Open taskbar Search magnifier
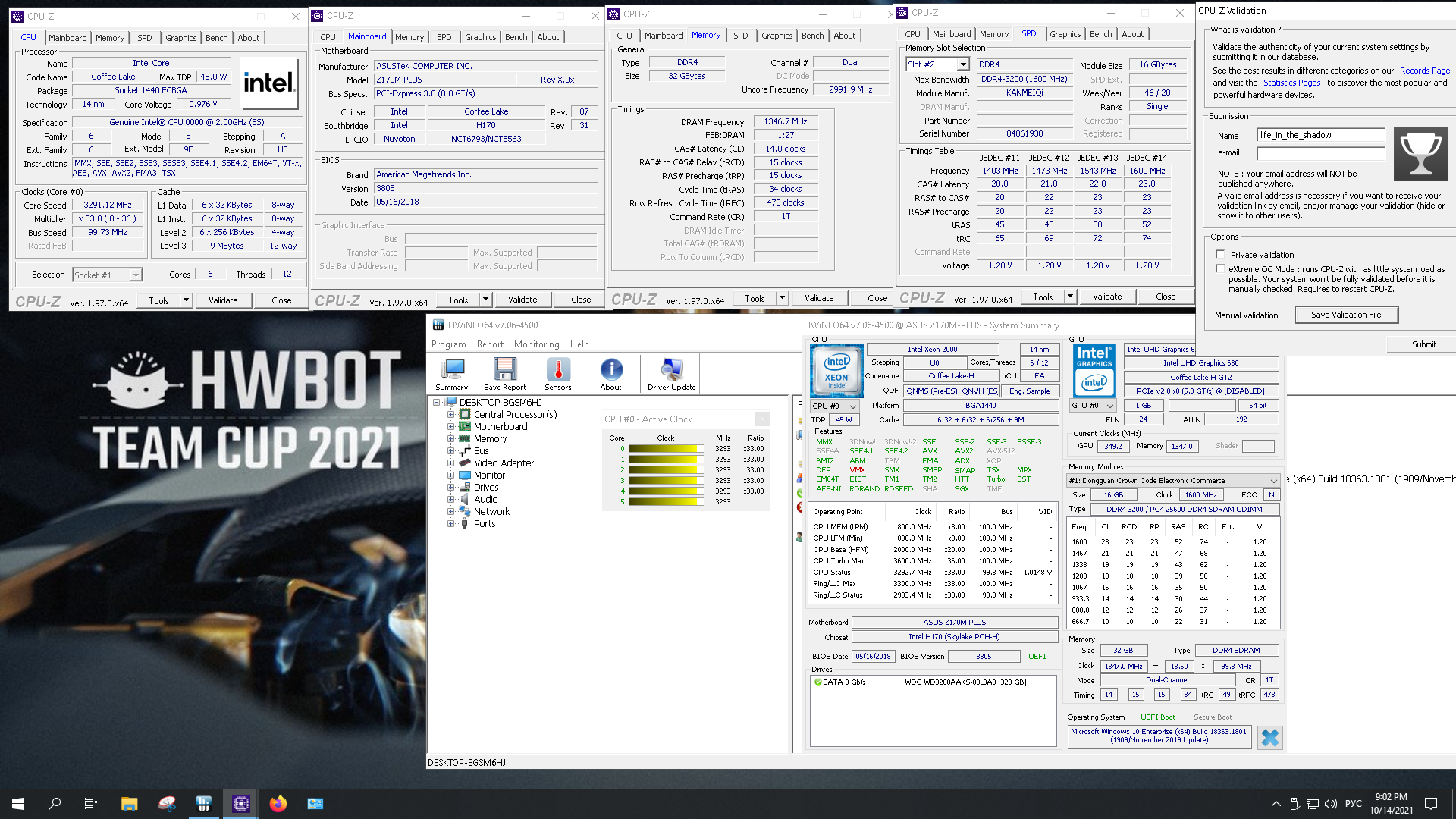This screenshot has width=1456, height=819. click(x=55, y=803)
